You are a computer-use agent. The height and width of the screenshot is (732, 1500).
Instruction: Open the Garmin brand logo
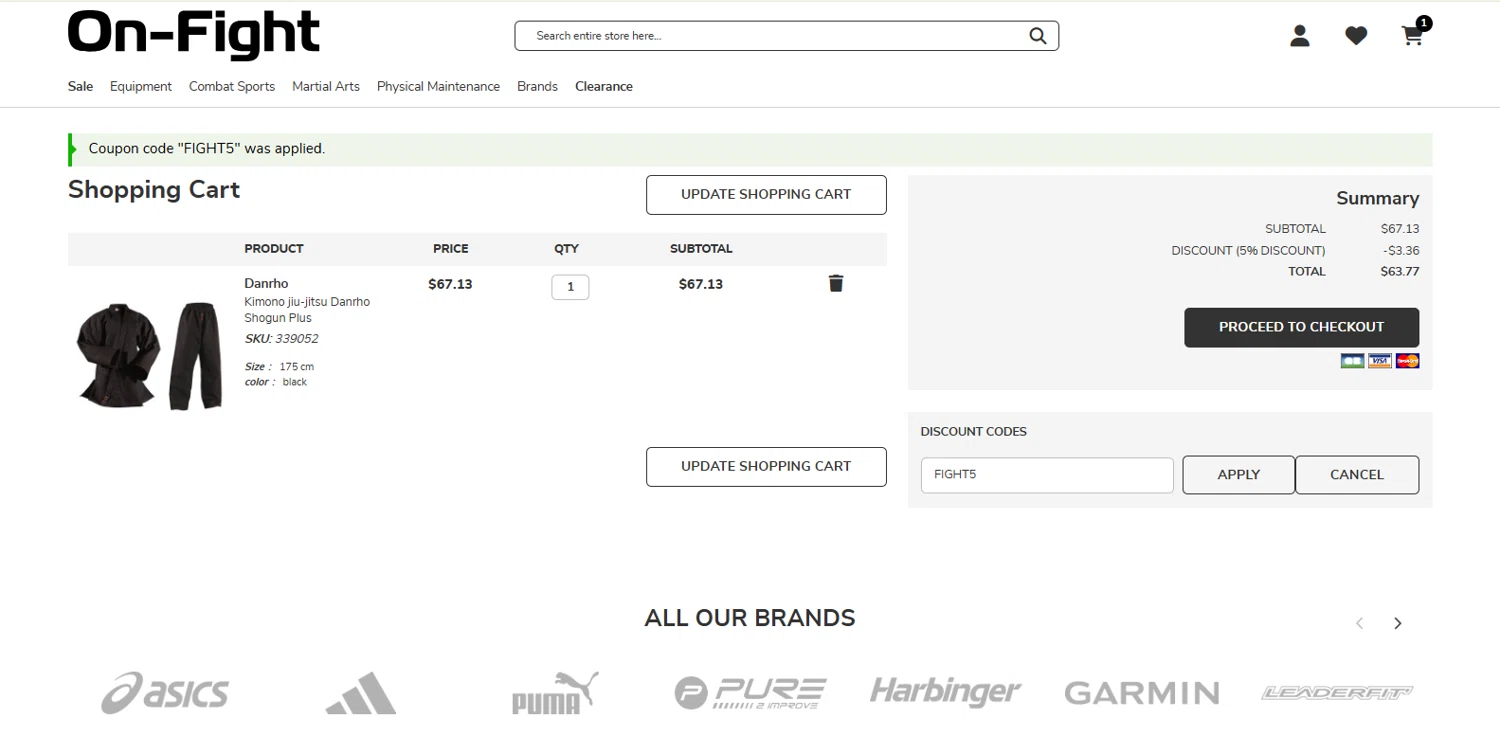(x=1142, y=692)
